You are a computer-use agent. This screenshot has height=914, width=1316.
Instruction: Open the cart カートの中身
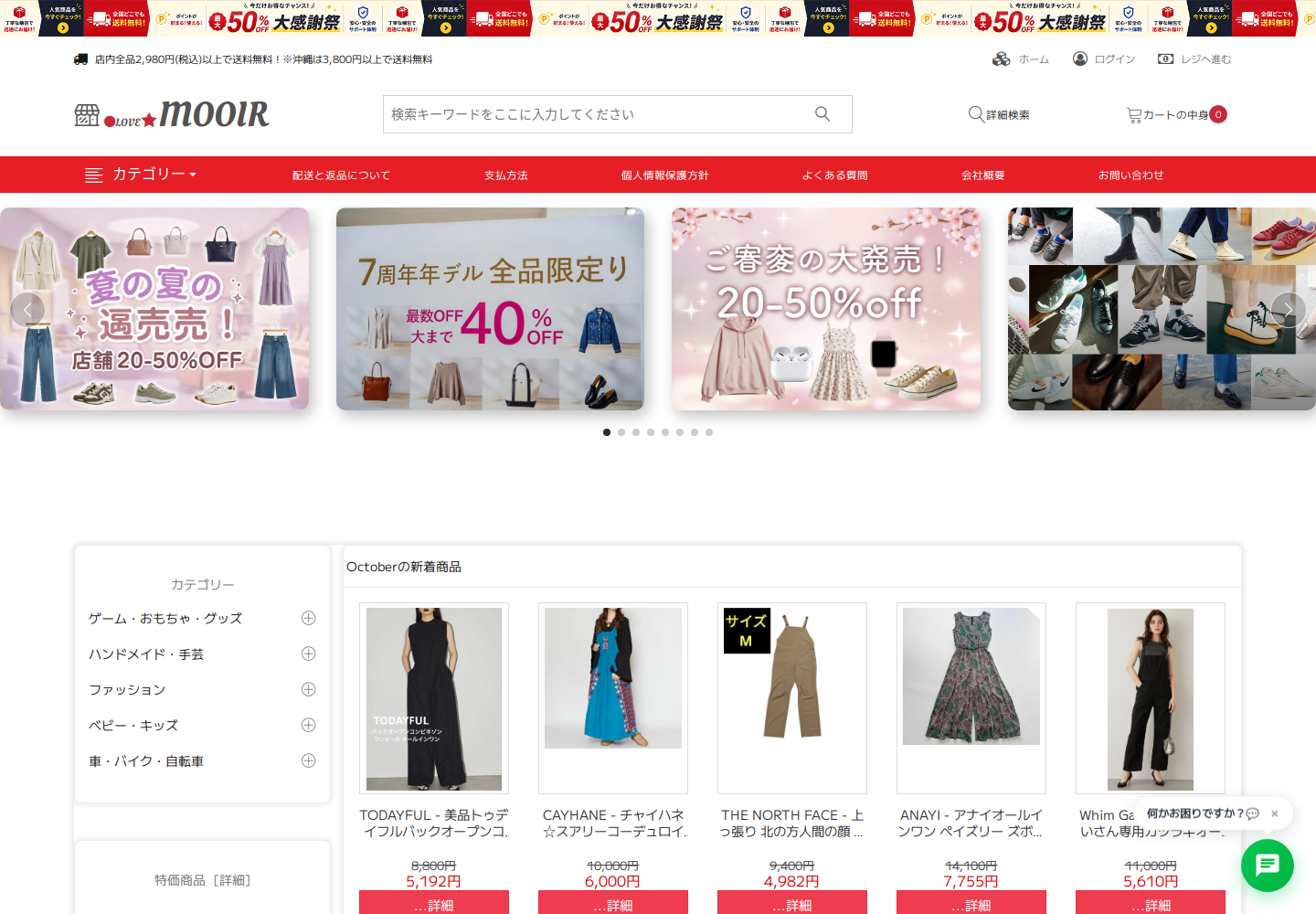tap(1176, 114)
